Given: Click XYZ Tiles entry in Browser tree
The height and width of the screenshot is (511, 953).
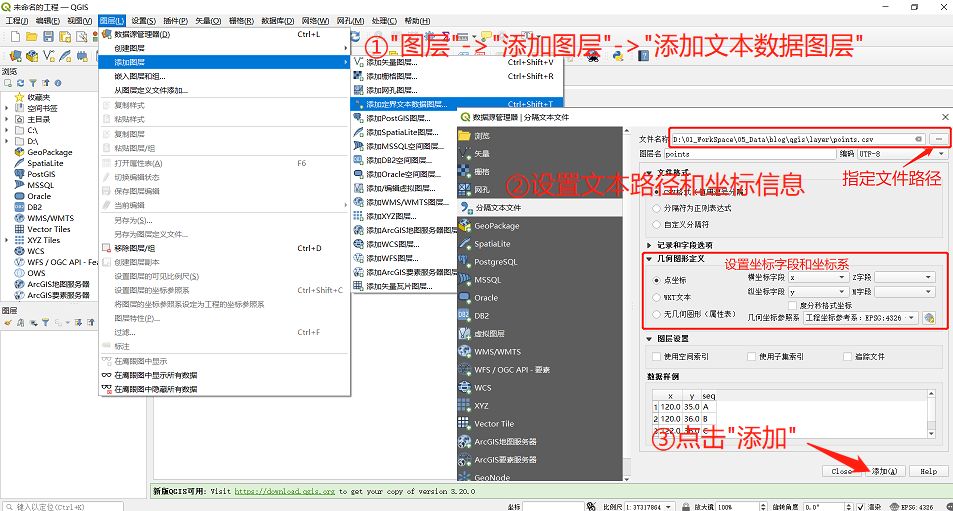Looking at the screenshot, I should pos(44,240).
